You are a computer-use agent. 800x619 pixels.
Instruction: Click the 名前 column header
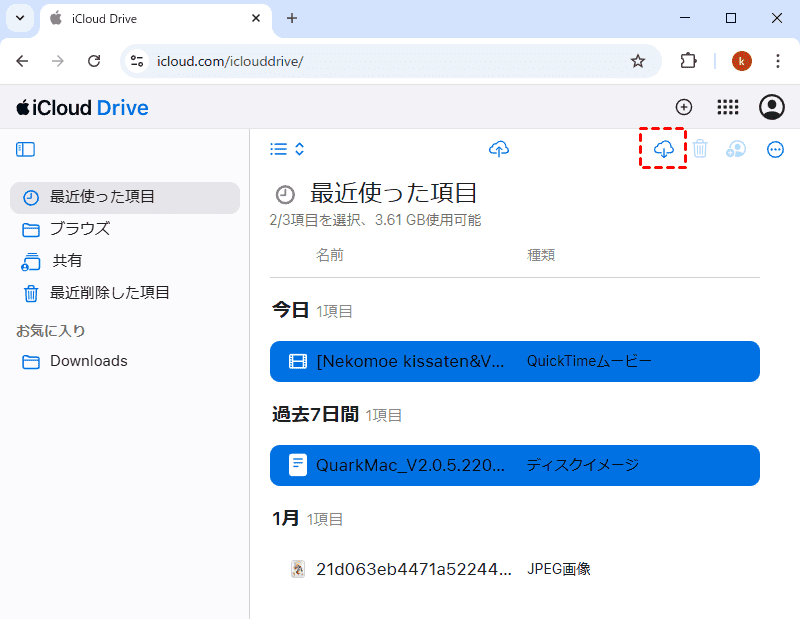tap(330, 255)
